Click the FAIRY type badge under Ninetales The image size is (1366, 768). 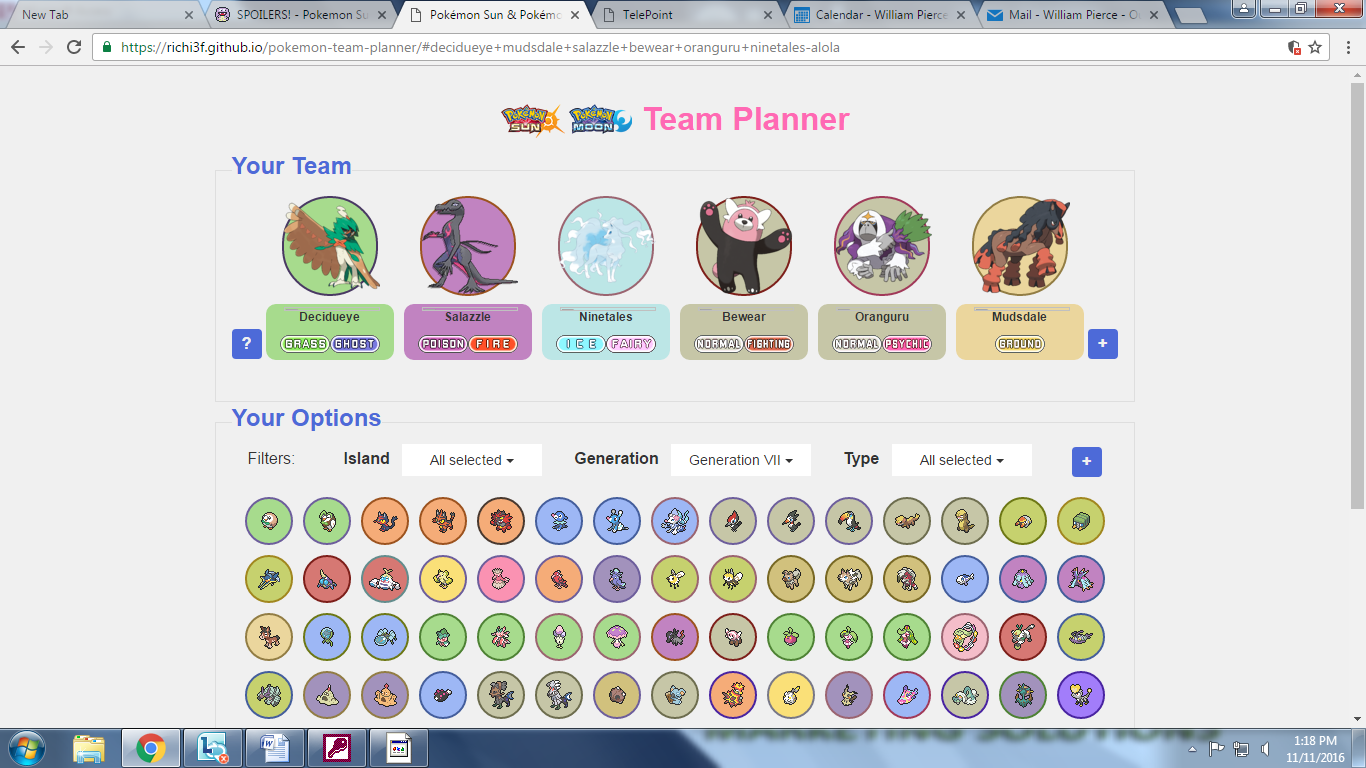pyautogui.click(x=631, y=344)
